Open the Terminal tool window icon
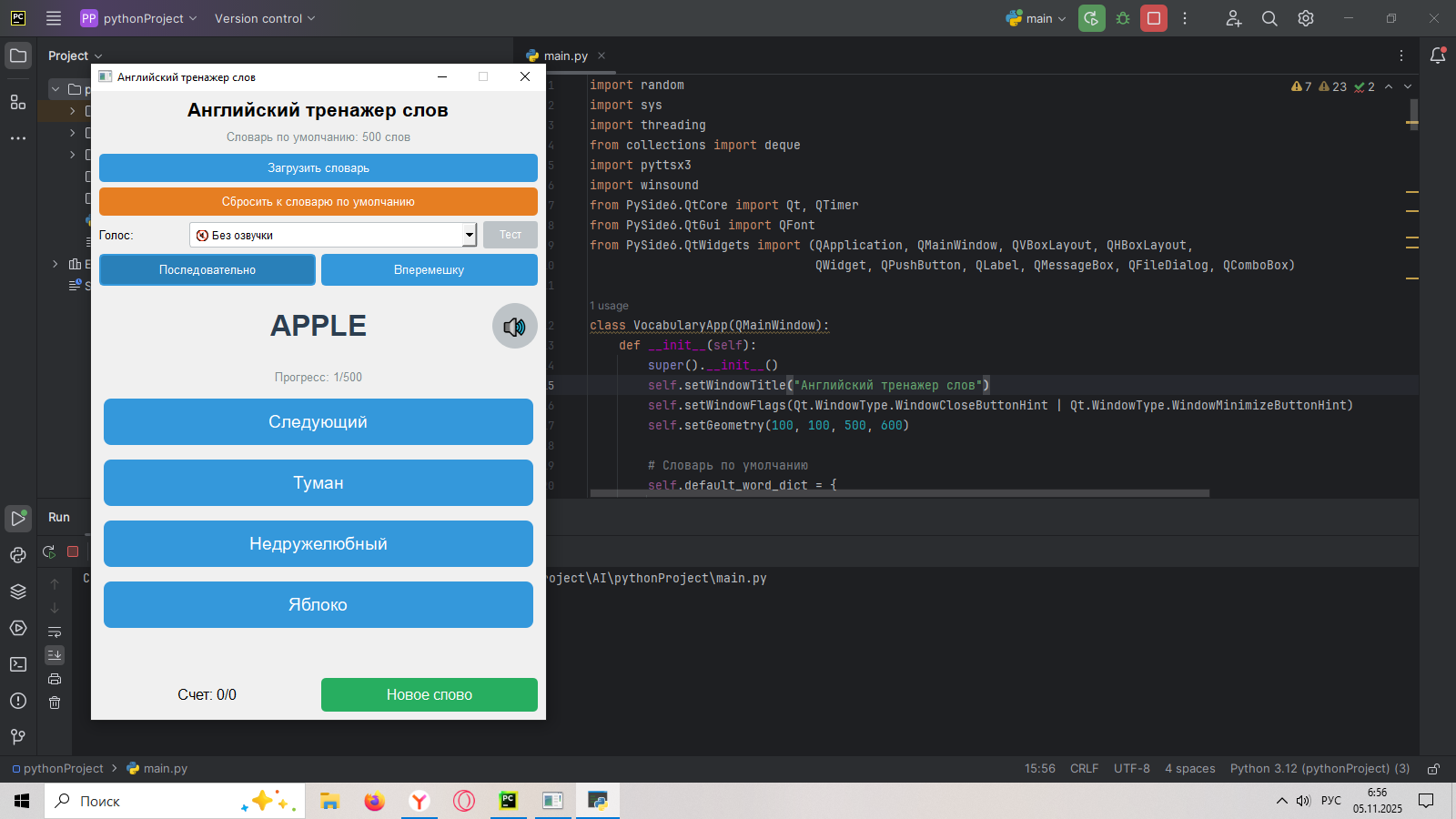Image resolution: width=1456 pixels, height=819 pixels. point(18,664)
